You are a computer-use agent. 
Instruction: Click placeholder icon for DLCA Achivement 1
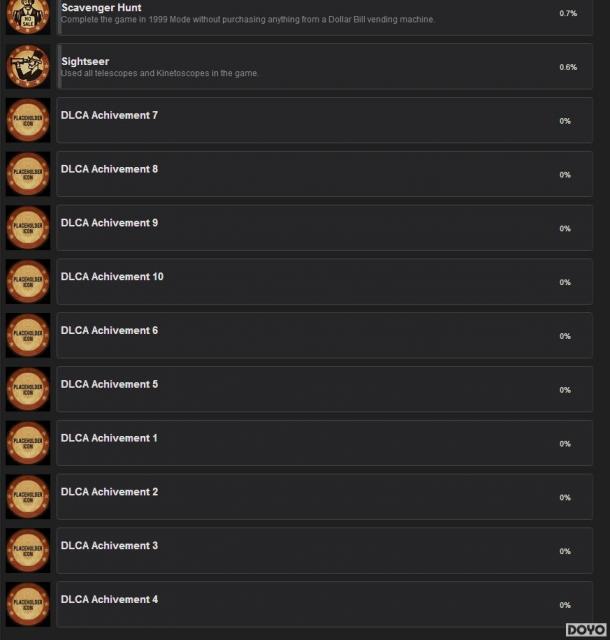coord(28,444)
